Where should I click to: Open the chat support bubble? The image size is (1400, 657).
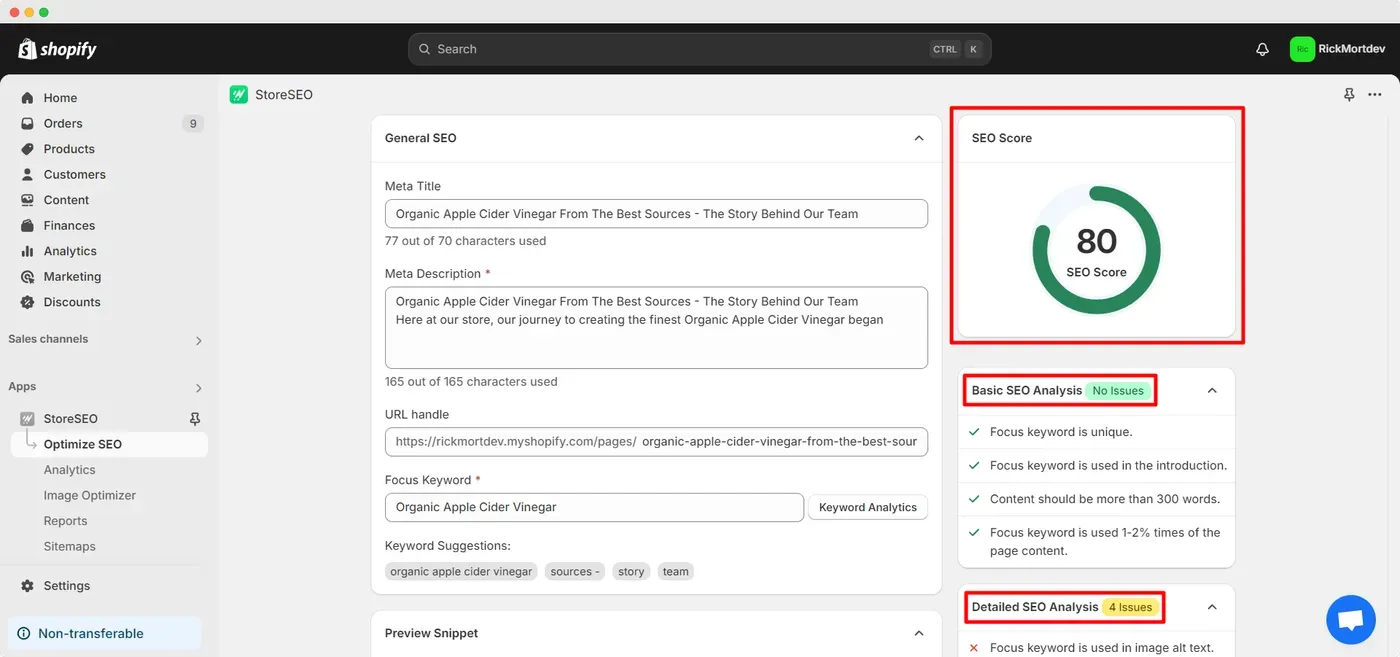[x=1351, y=620]
